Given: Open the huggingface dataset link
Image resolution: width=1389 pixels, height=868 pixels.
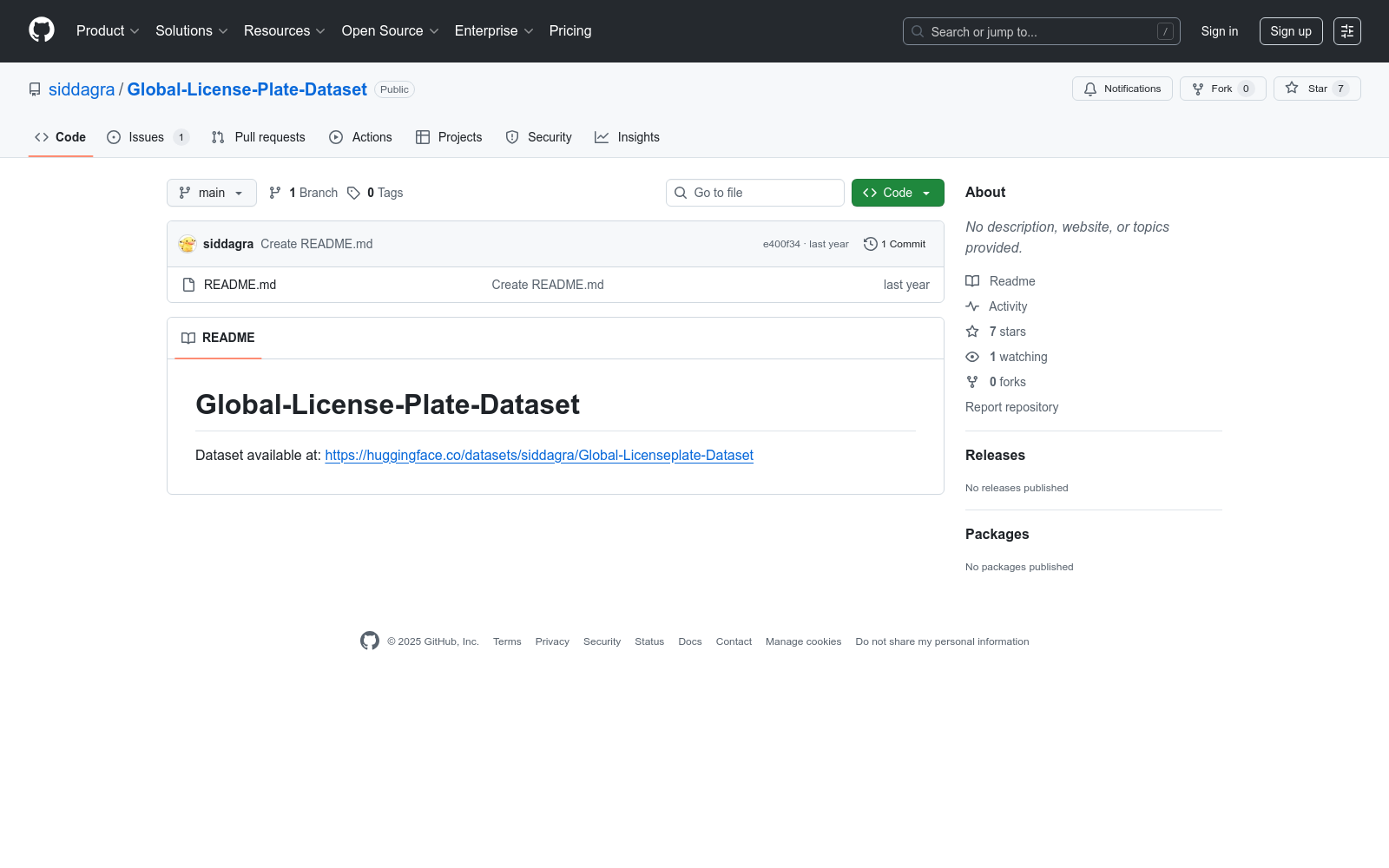Looking at the screenshot, I should [539, 455].
